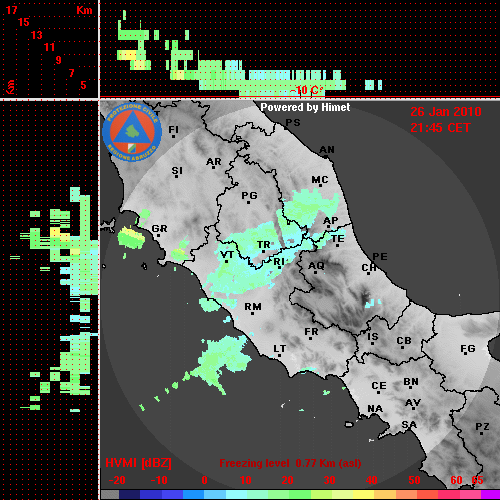Click the yellow-green echo west of GR
This screenshot has width=500, height=500.
pyautogui.click(x=131, y=238)
